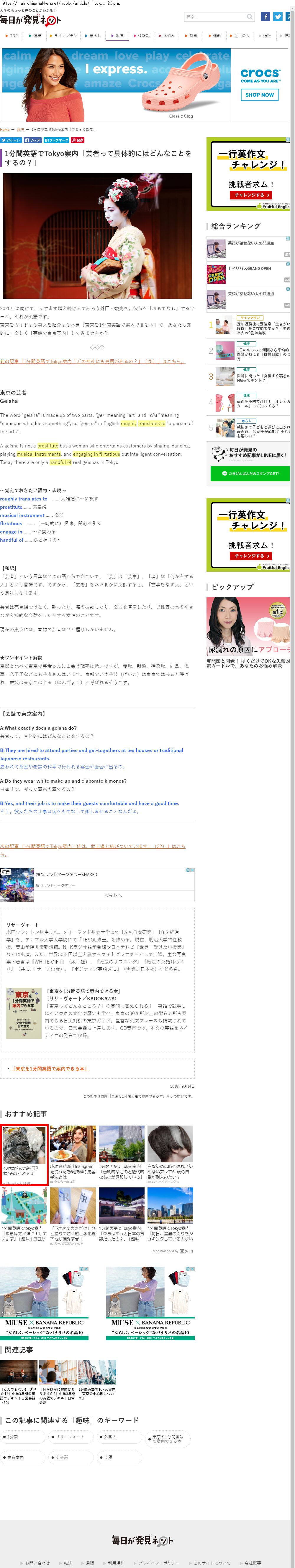
Task: Click チャレンジする in the top sidebar ad
Action: click(x=250, y=195)
